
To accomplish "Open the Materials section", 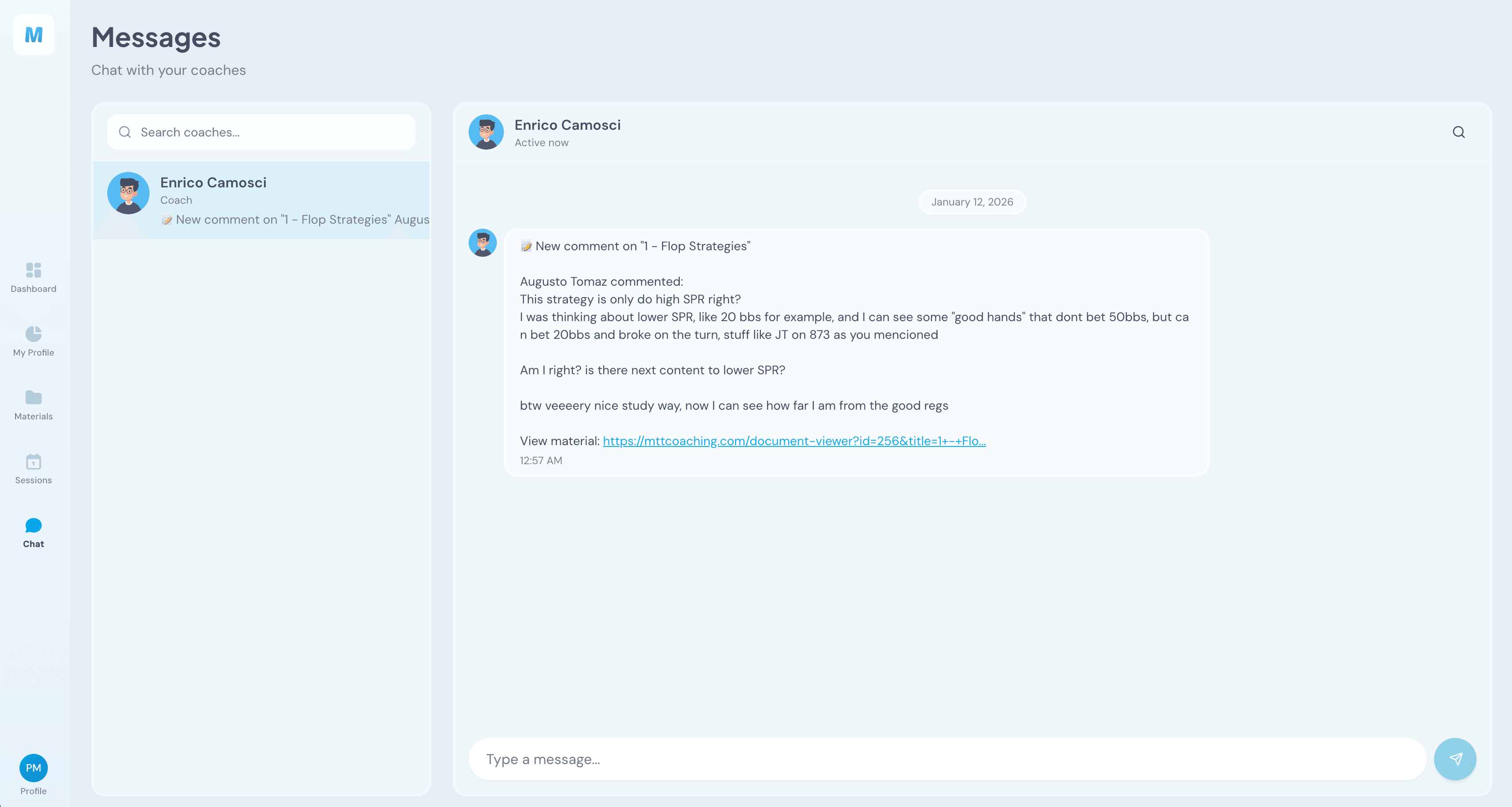I will pyautogui.click(x=33, y=404).
